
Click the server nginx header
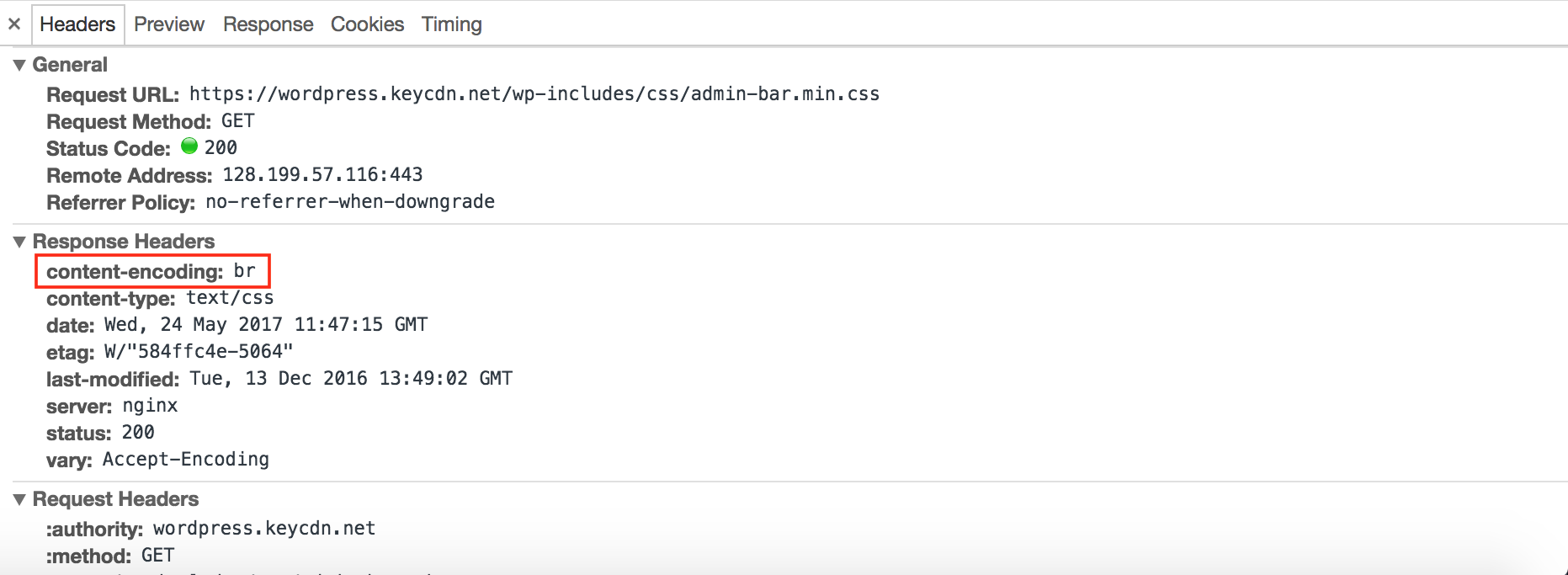click(x=112, y=406)
